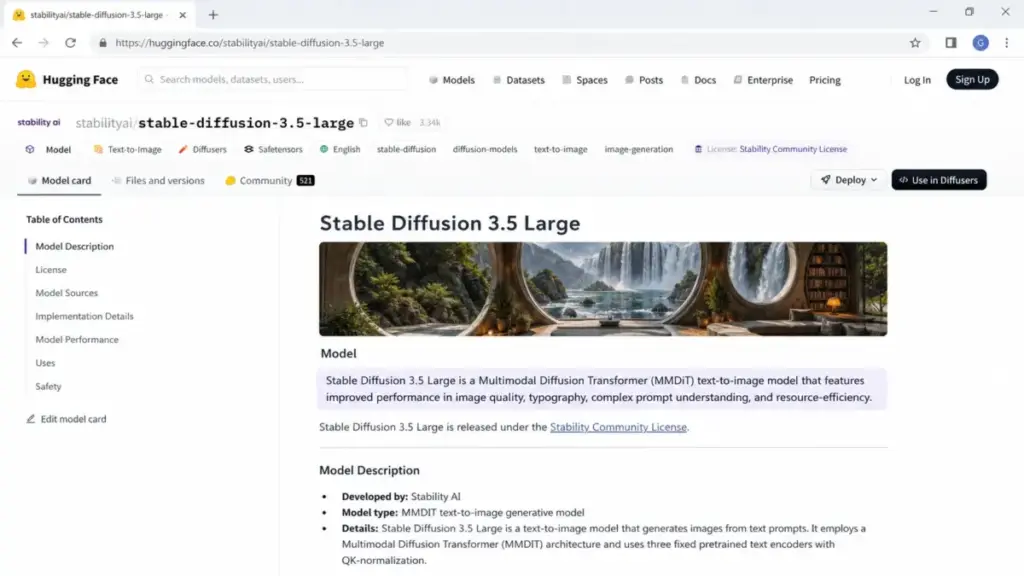Image resolution: width=1024 pixels, height=576 pixels.
Task: Switch to Files and versions tab
Action: pos(158,180)
